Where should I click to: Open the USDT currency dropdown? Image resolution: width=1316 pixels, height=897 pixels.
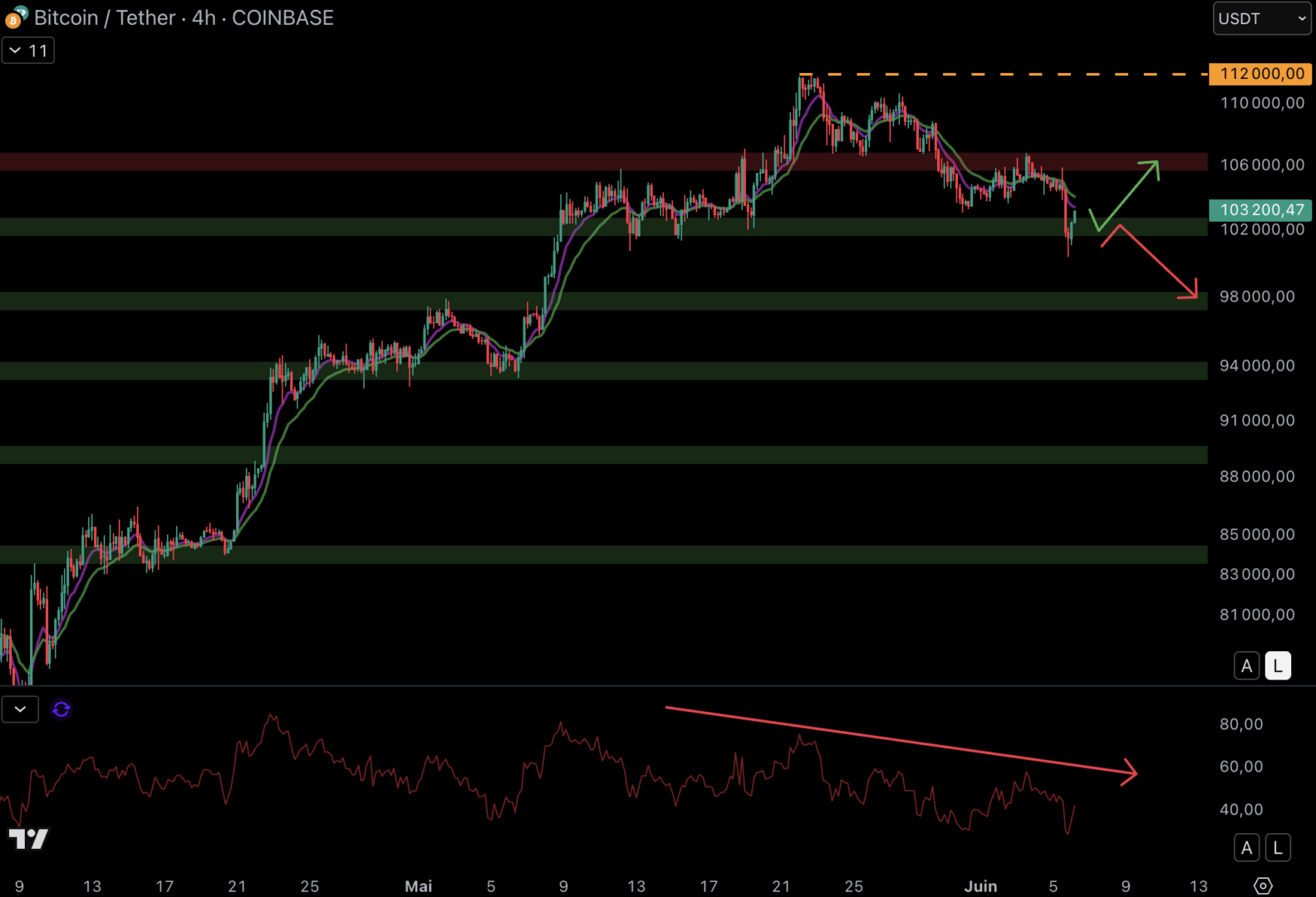pyautogui.click(x=1262, y=18)
